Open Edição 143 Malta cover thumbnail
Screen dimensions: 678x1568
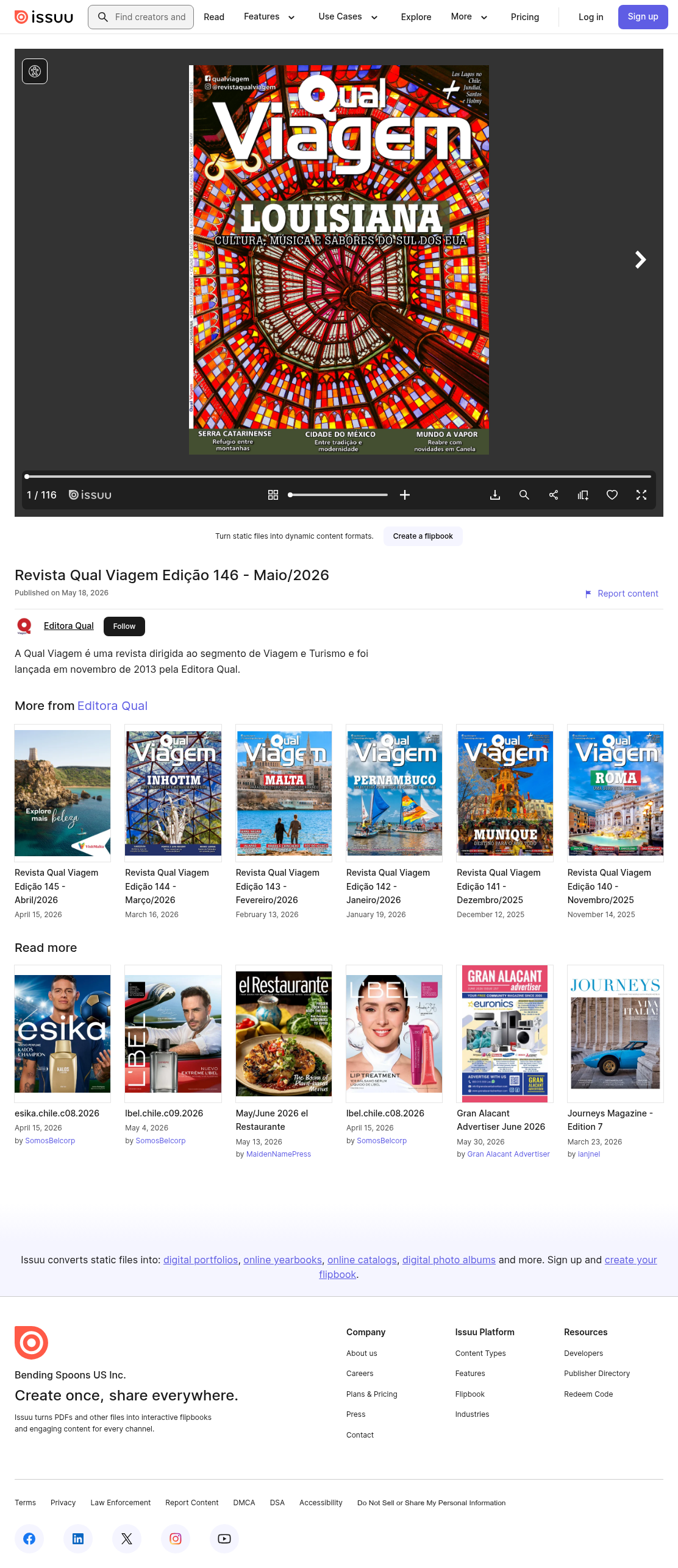coord(284,793)
